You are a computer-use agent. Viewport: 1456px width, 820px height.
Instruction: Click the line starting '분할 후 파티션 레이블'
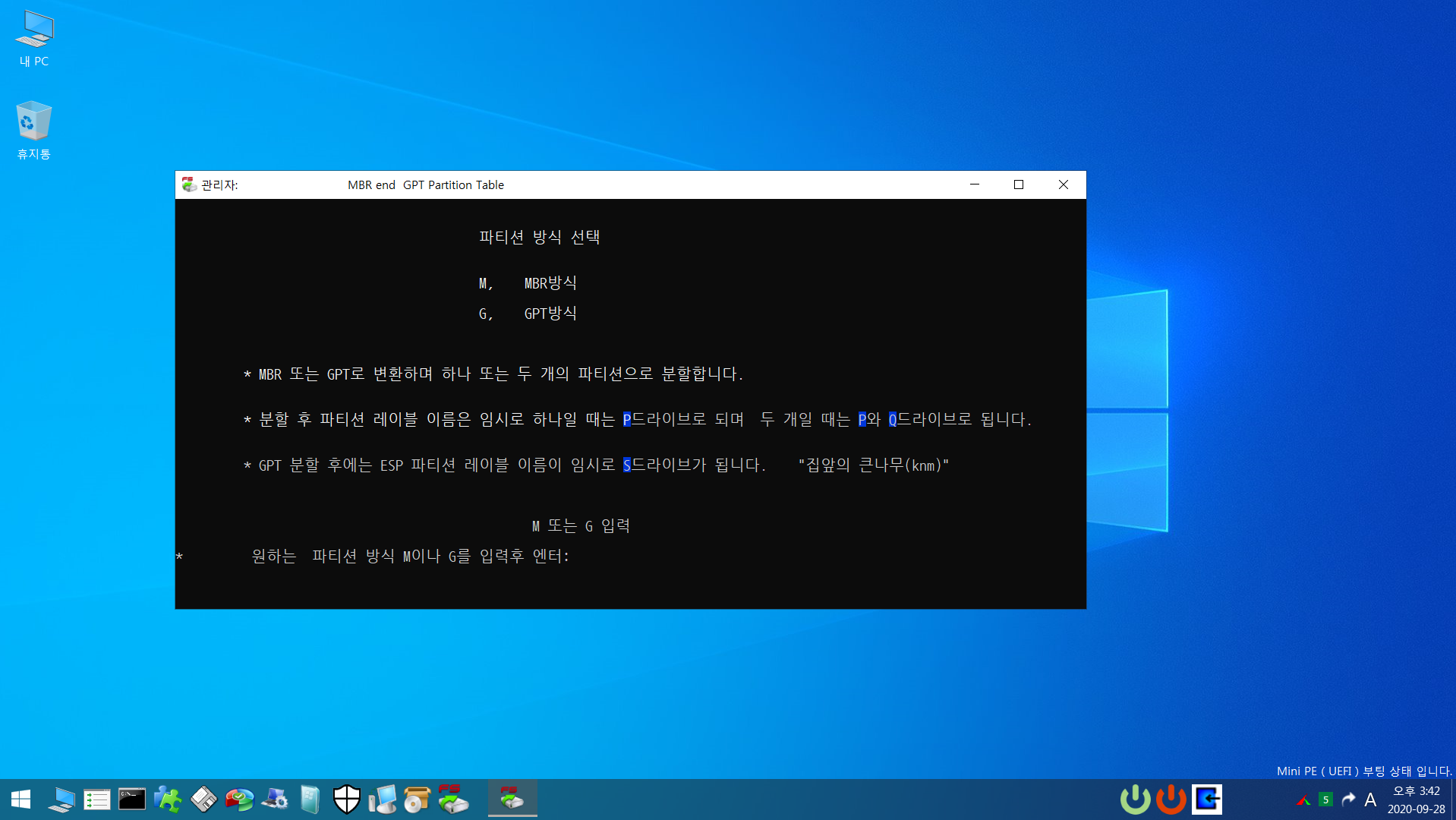pos(638,419)
